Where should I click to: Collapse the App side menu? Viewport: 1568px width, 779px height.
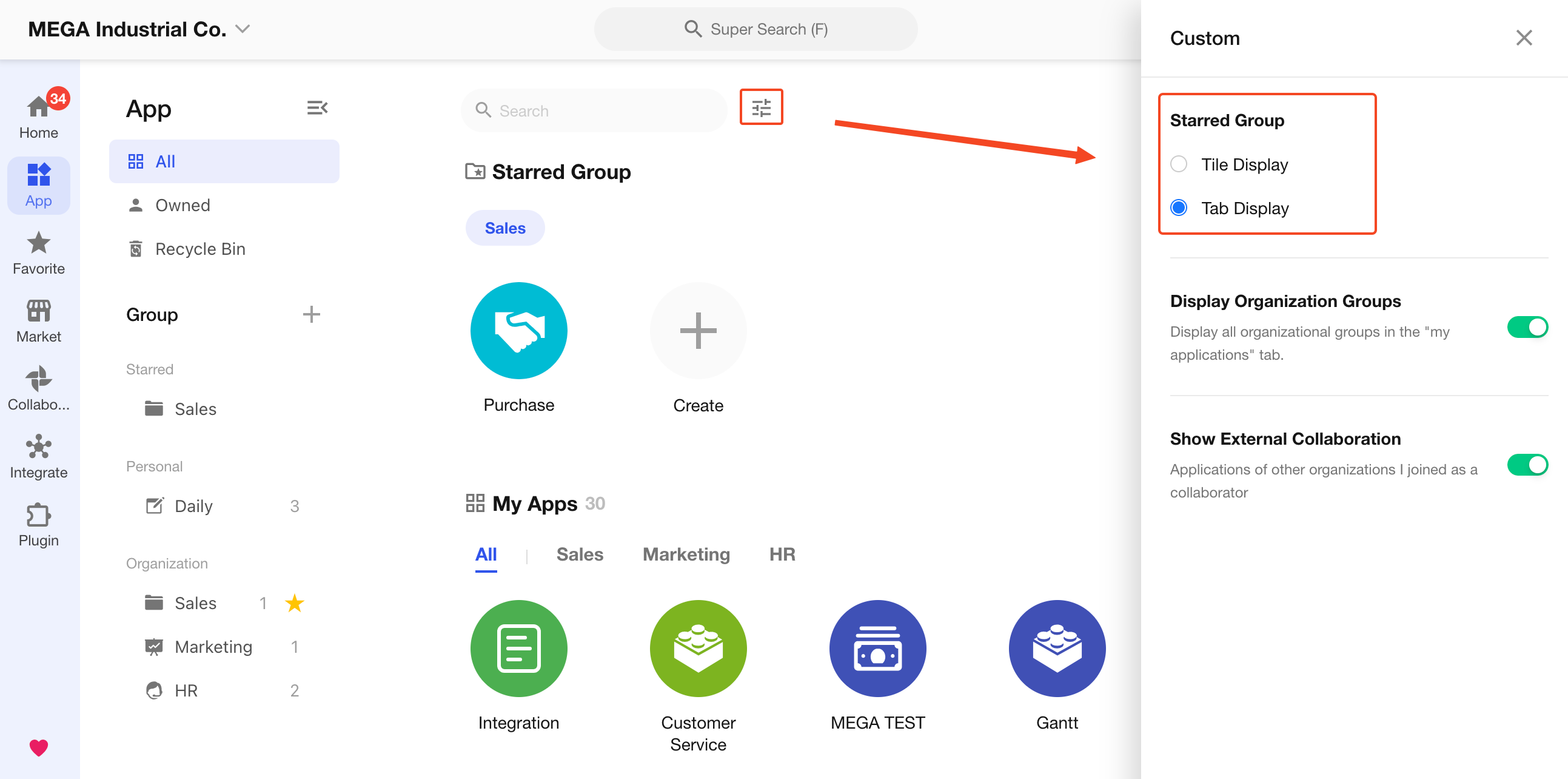[x=317, y=108]
